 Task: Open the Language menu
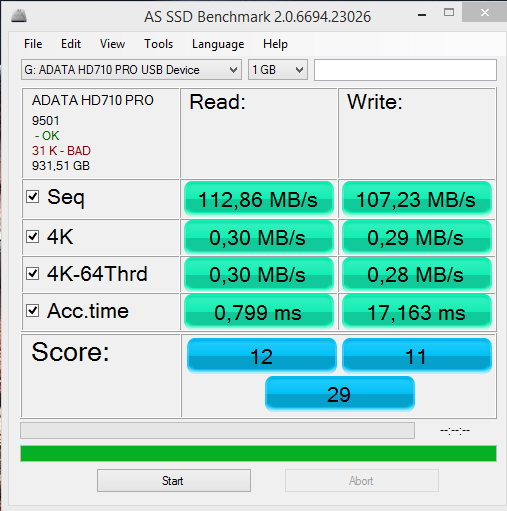[218, 44]
